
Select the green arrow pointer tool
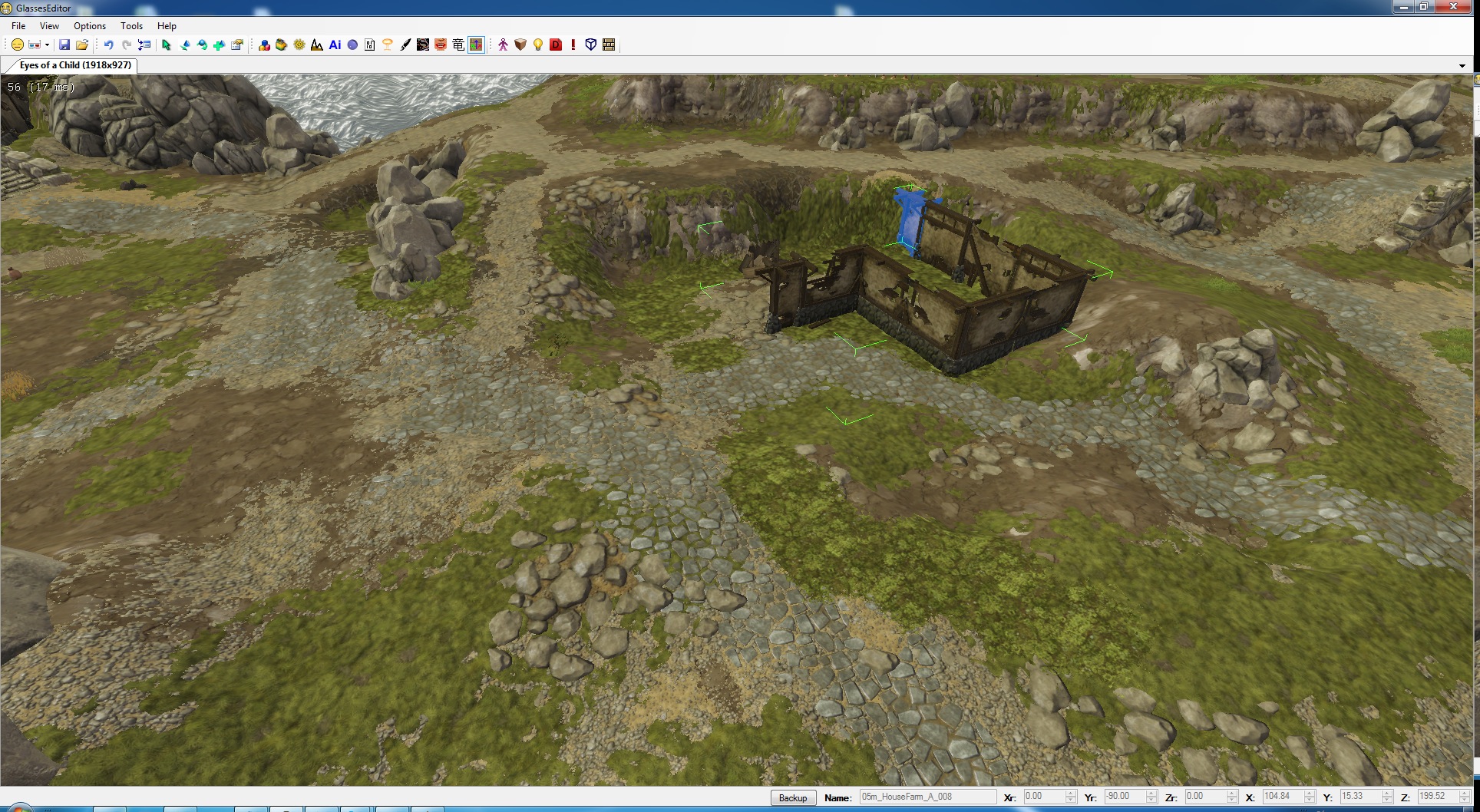pos(167,45)
